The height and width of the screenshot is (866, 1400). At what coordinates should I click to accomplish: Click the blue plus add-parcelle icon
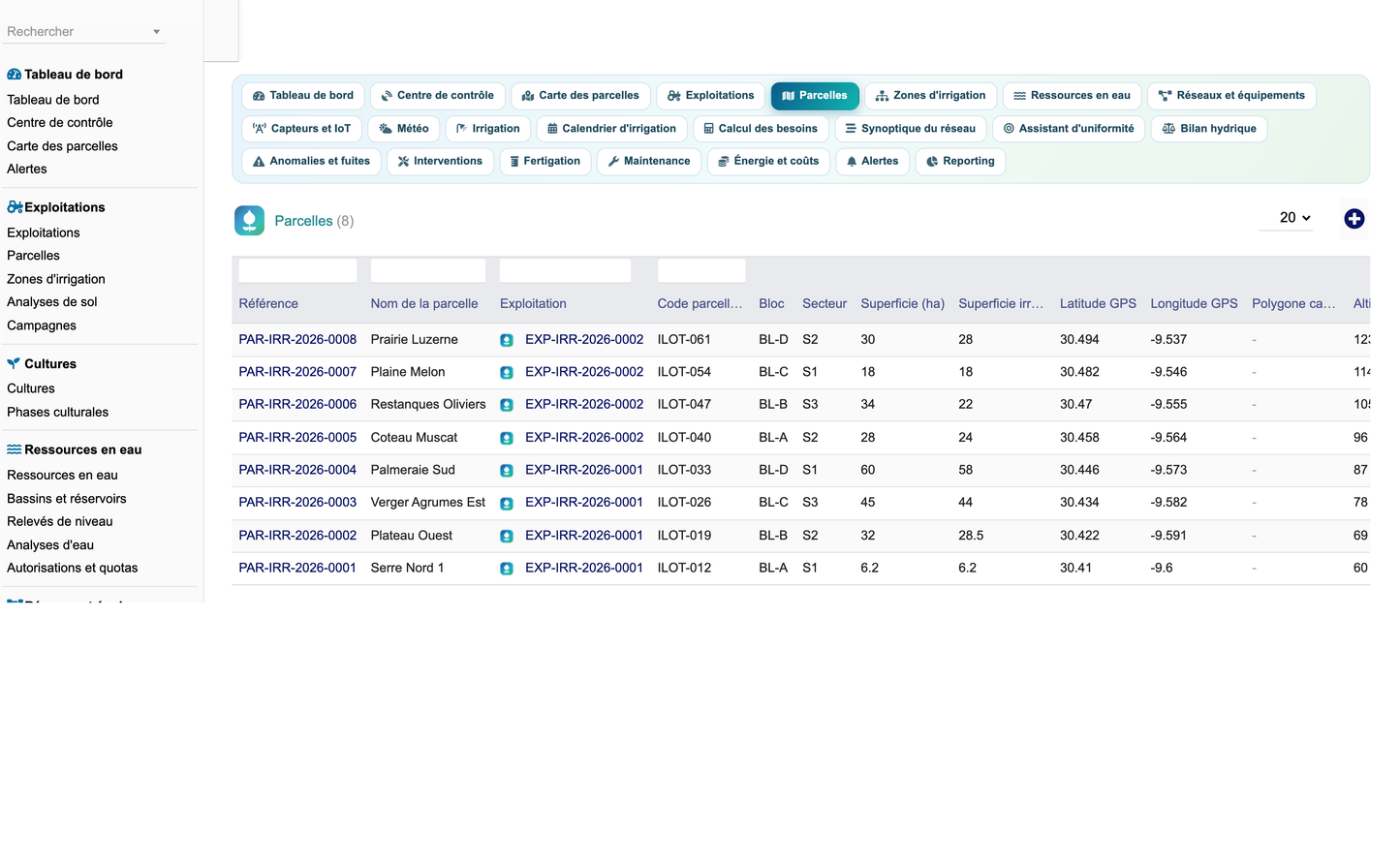[1353, 219]
